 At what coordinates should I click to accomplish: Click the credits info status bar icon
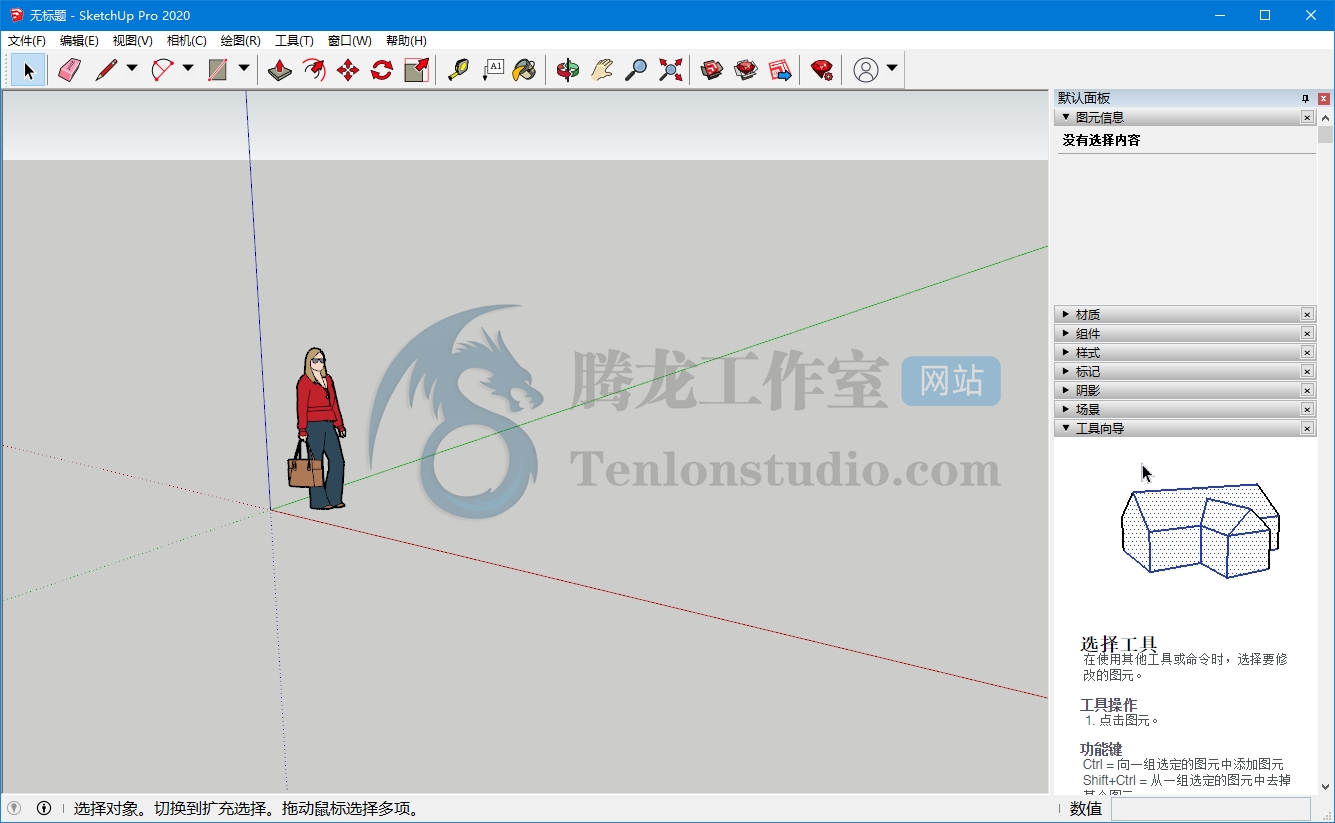44,808
